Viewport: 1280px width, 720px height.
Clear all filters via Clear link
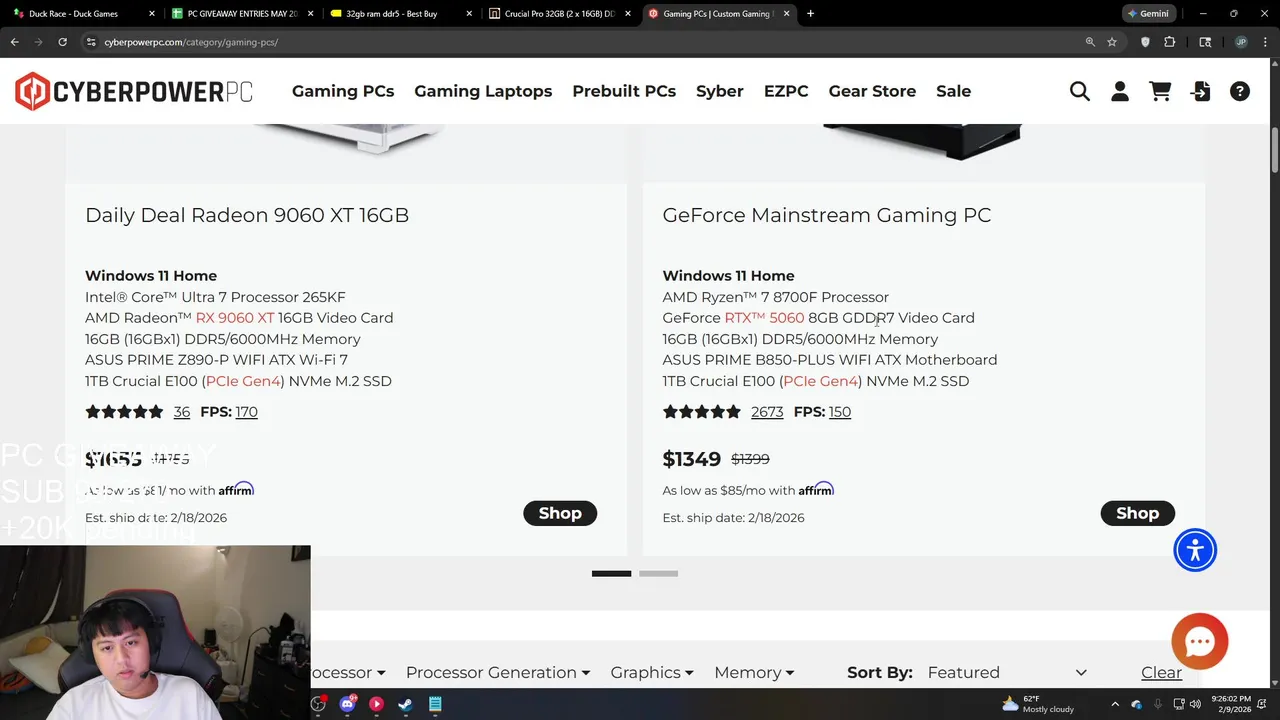coord(1161,673)
